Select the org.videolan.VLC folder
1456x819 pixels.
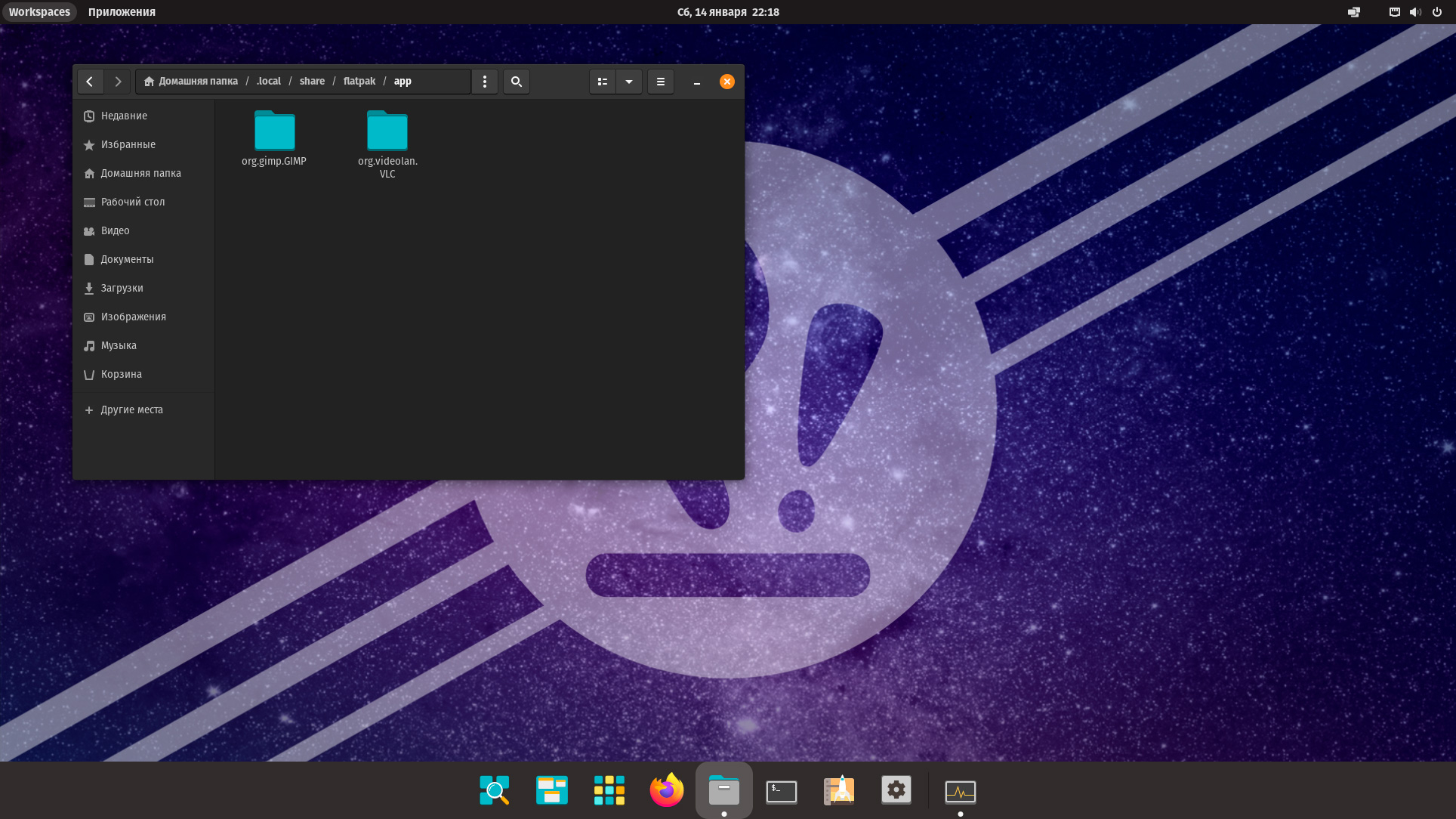(387, 132)
